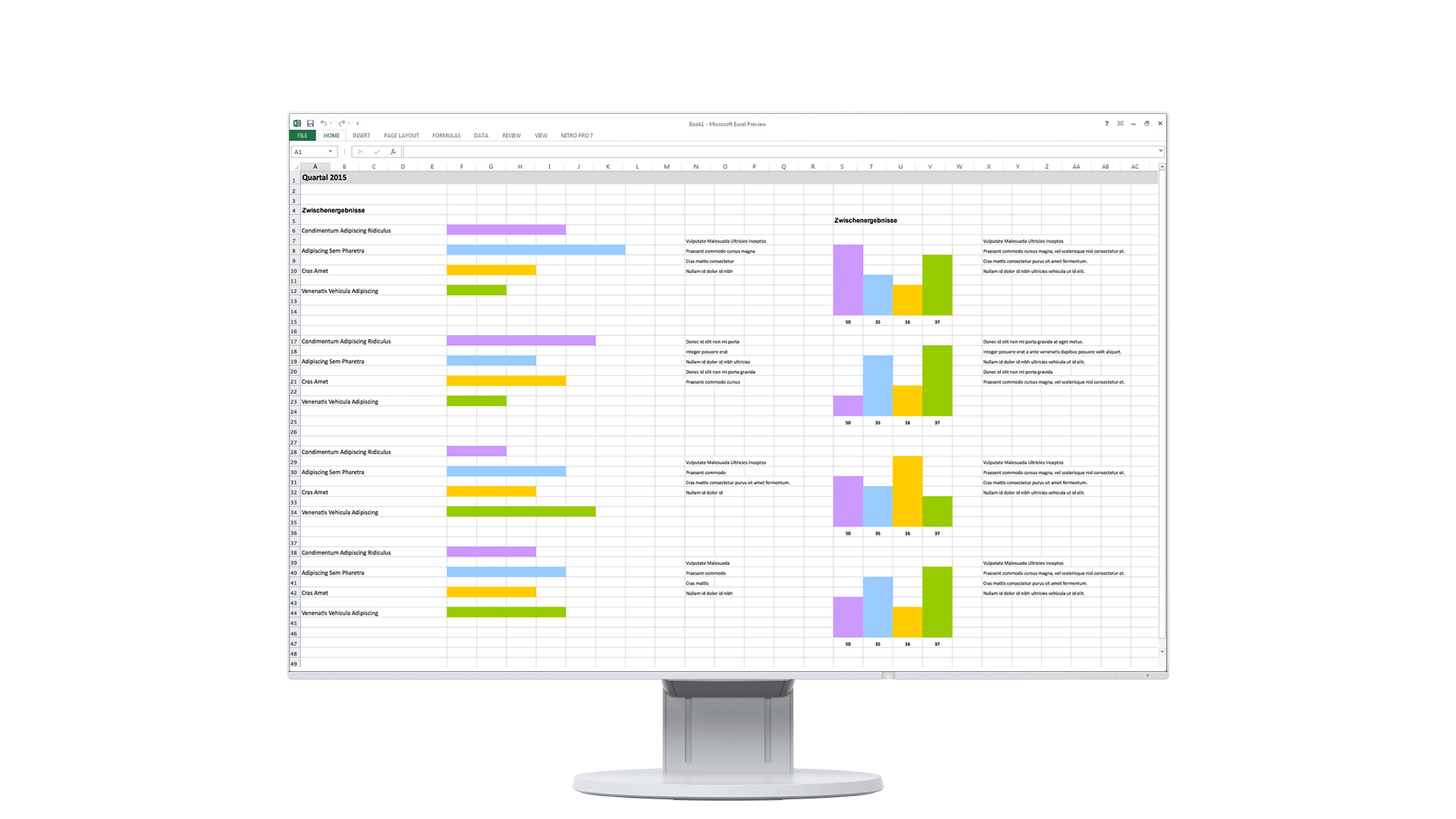This screenshot has width=1456, height=819.
Task: Expand the formula bar with chevron
Action: pos(1160,151)
